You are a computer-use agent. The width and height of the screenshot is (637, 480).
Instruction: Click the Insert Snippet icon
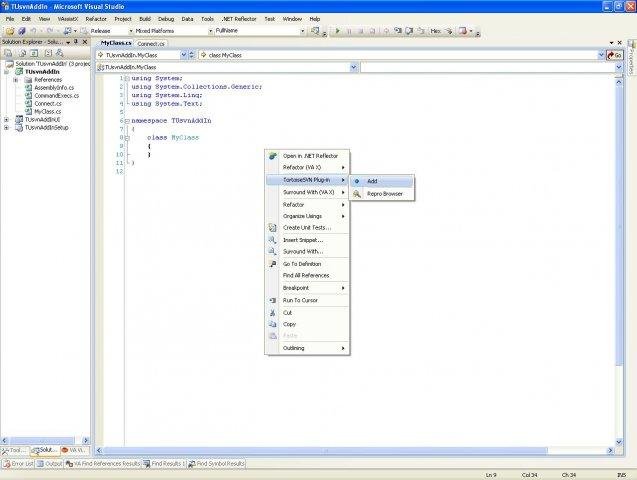click(x=273, y=240)
